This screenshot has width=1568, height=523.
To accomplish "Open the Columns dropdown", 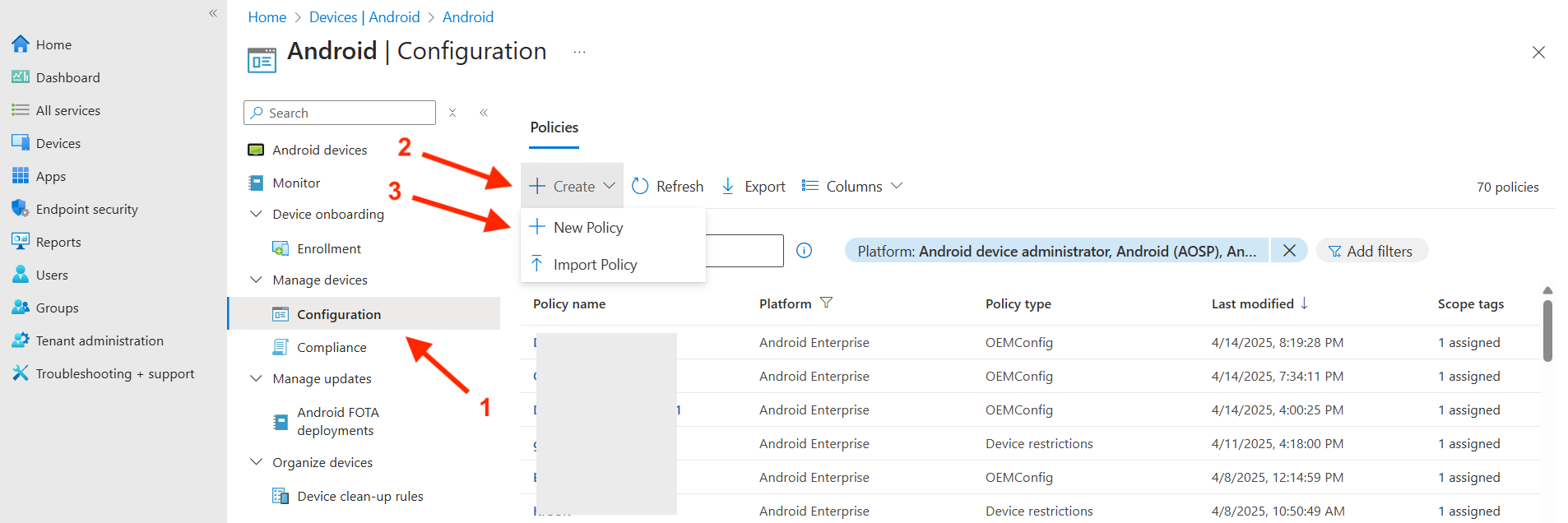I will pos(853,187).
